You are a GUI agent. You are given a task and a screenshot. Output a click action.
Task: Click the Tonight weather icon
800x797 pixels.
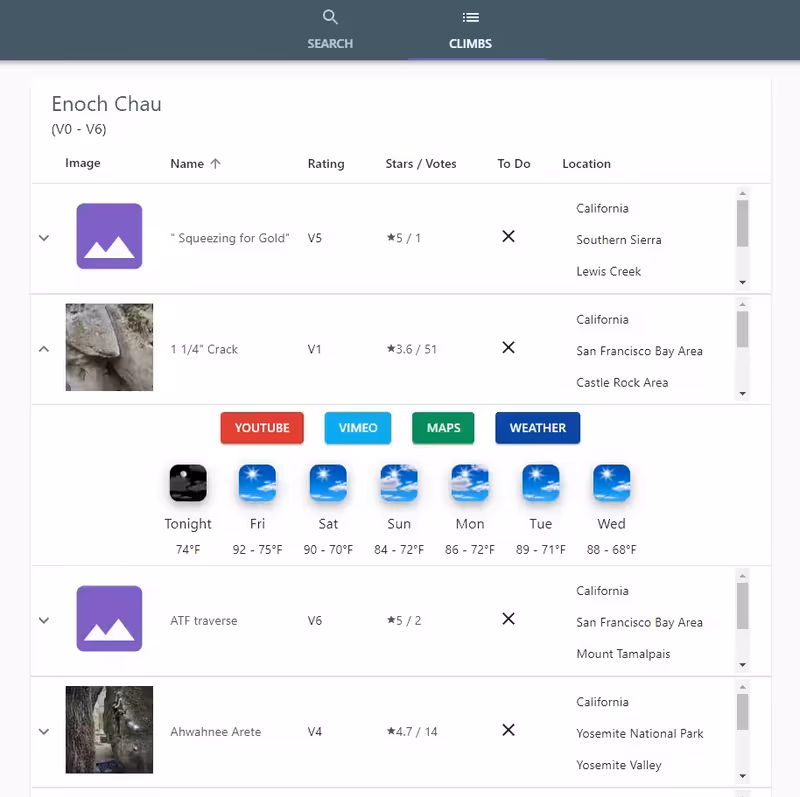pos(188,483)
